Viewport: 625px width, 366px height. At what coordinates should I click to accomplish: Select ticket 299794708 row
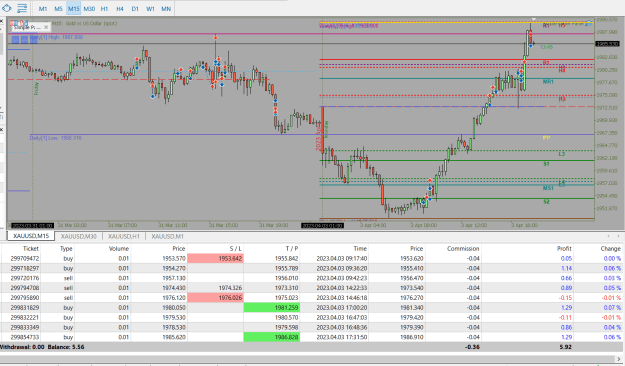[311, 288]
